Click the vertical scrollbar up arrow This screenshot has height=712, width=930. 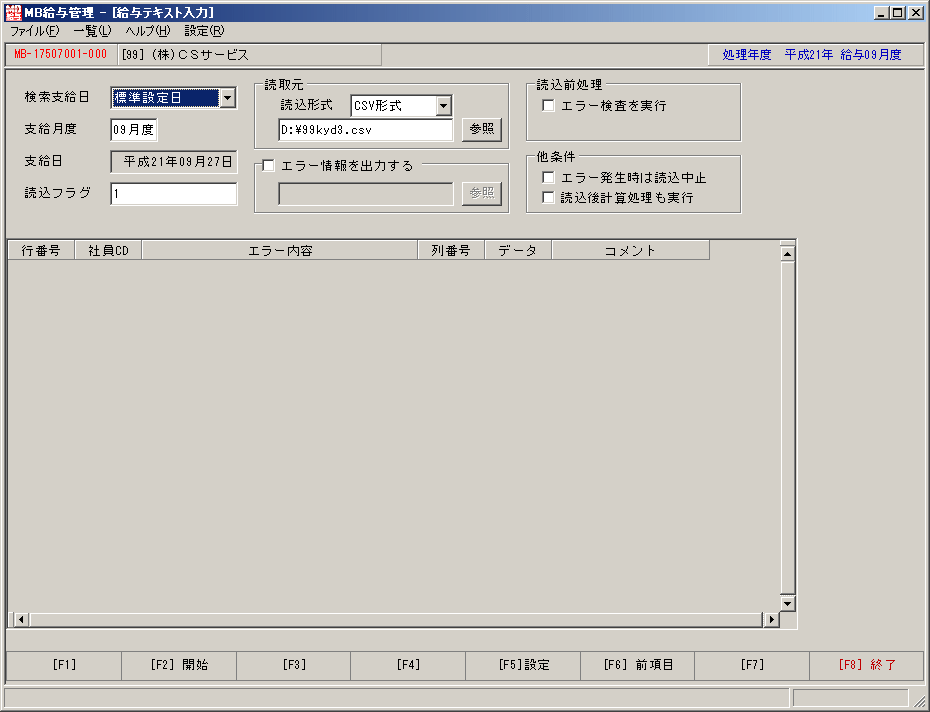click(x=788, y=254)
